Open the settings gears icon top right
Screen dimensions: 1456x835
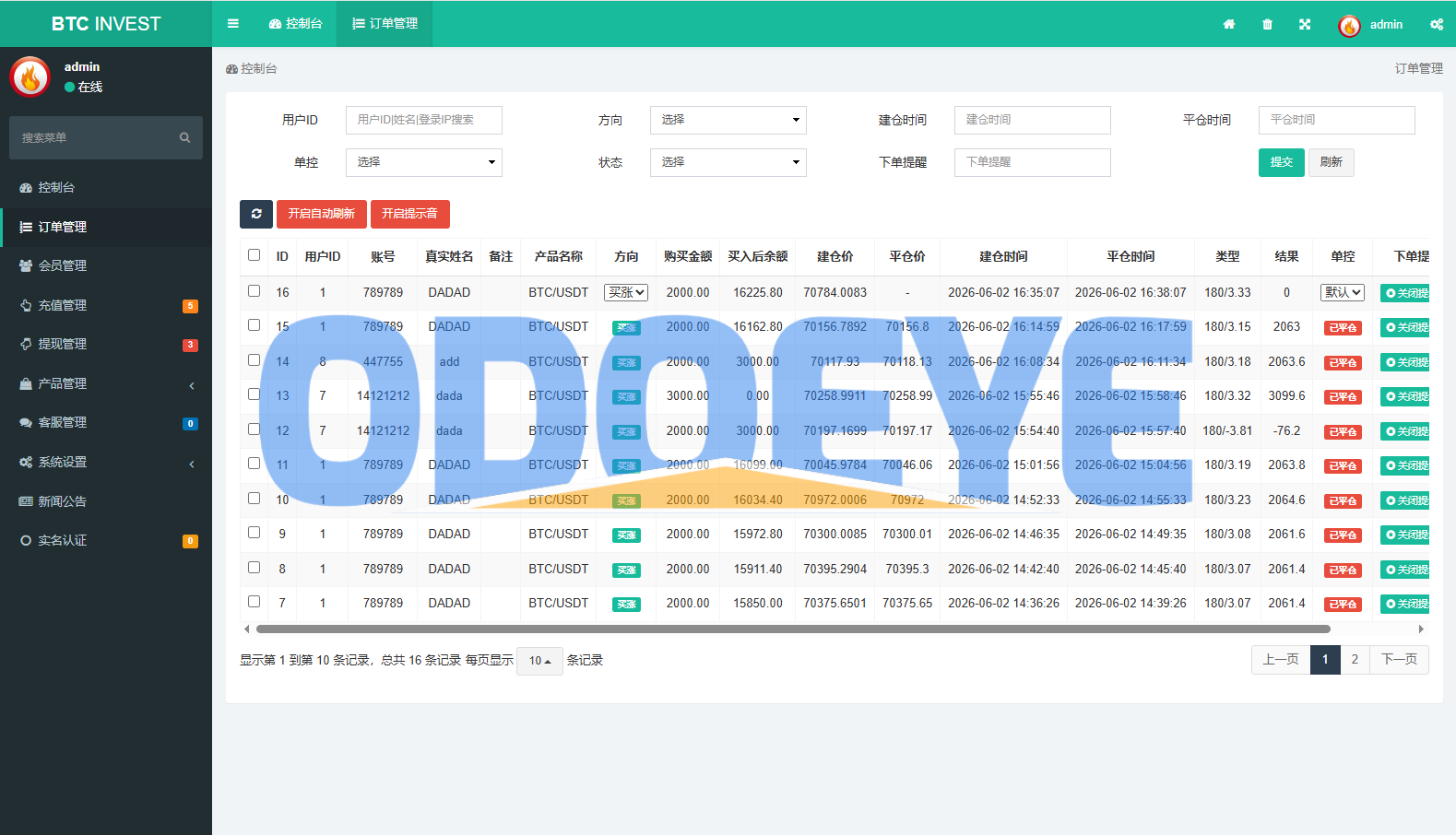click(x=1437, y=24)
